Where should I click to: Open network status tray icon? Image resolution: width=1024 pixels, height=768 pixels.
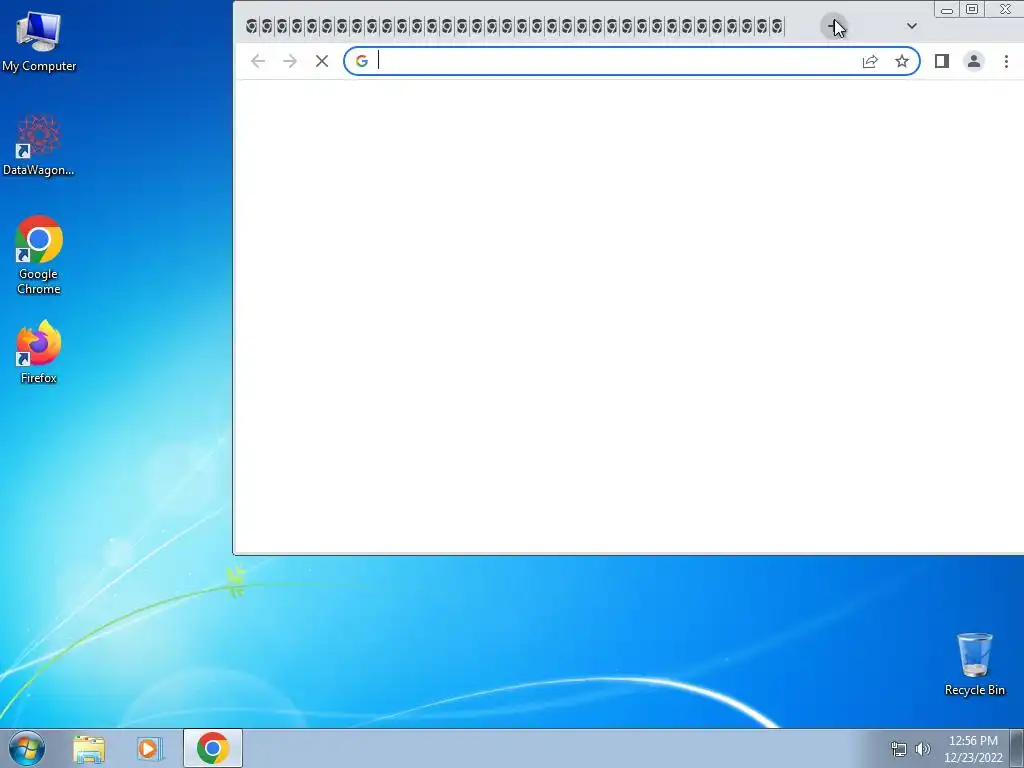(x=899, y=749)
